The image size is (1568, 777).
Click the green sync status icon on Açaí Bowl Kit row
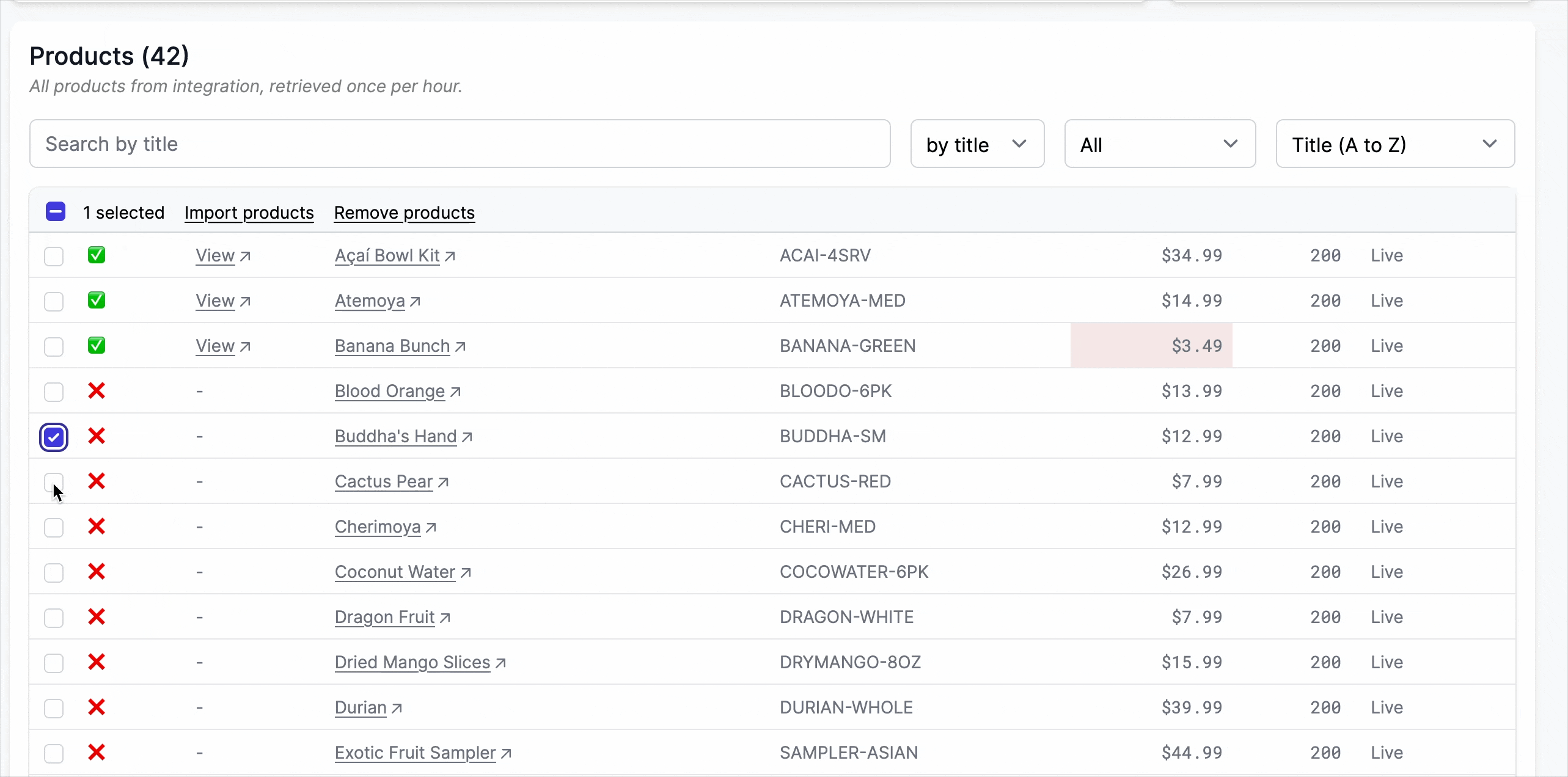[97, 255]
